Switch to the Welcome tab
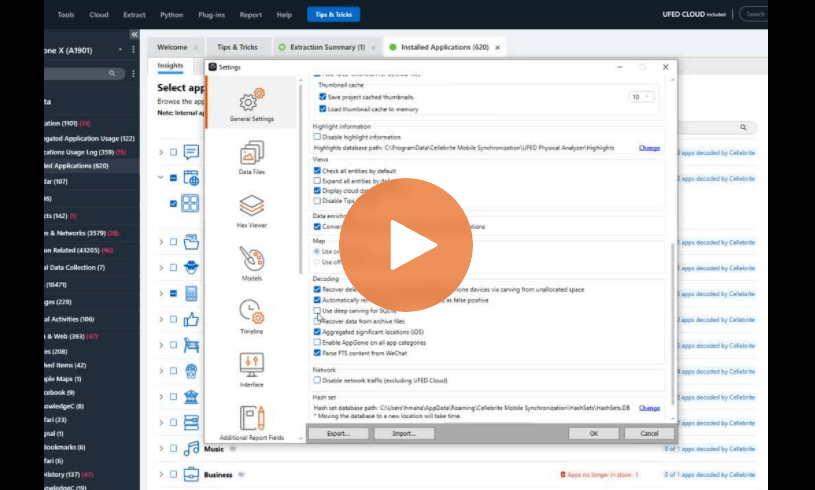Image resolution: width=815 pixels, height=490 pixels. [172, 47]
